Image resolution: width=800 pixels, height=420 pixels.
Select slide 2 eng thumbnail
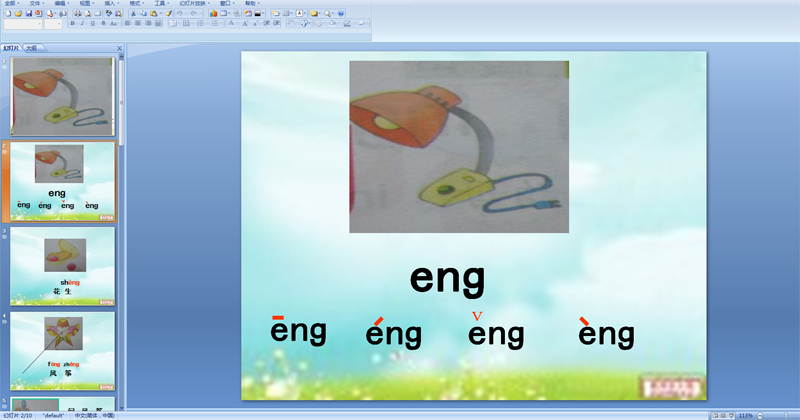[x=62, y=182]
